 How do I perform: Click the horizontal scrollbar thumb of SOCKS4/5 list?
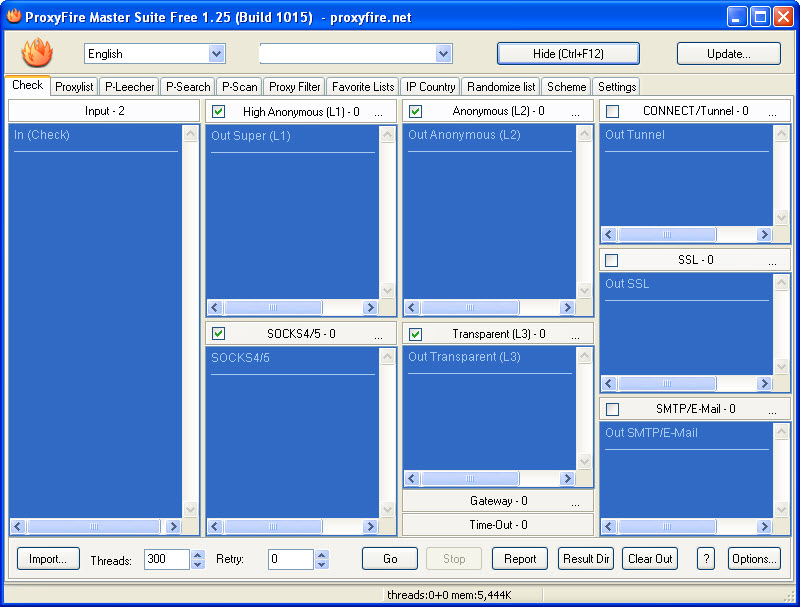pyautogui.click(x=273, y=526)
